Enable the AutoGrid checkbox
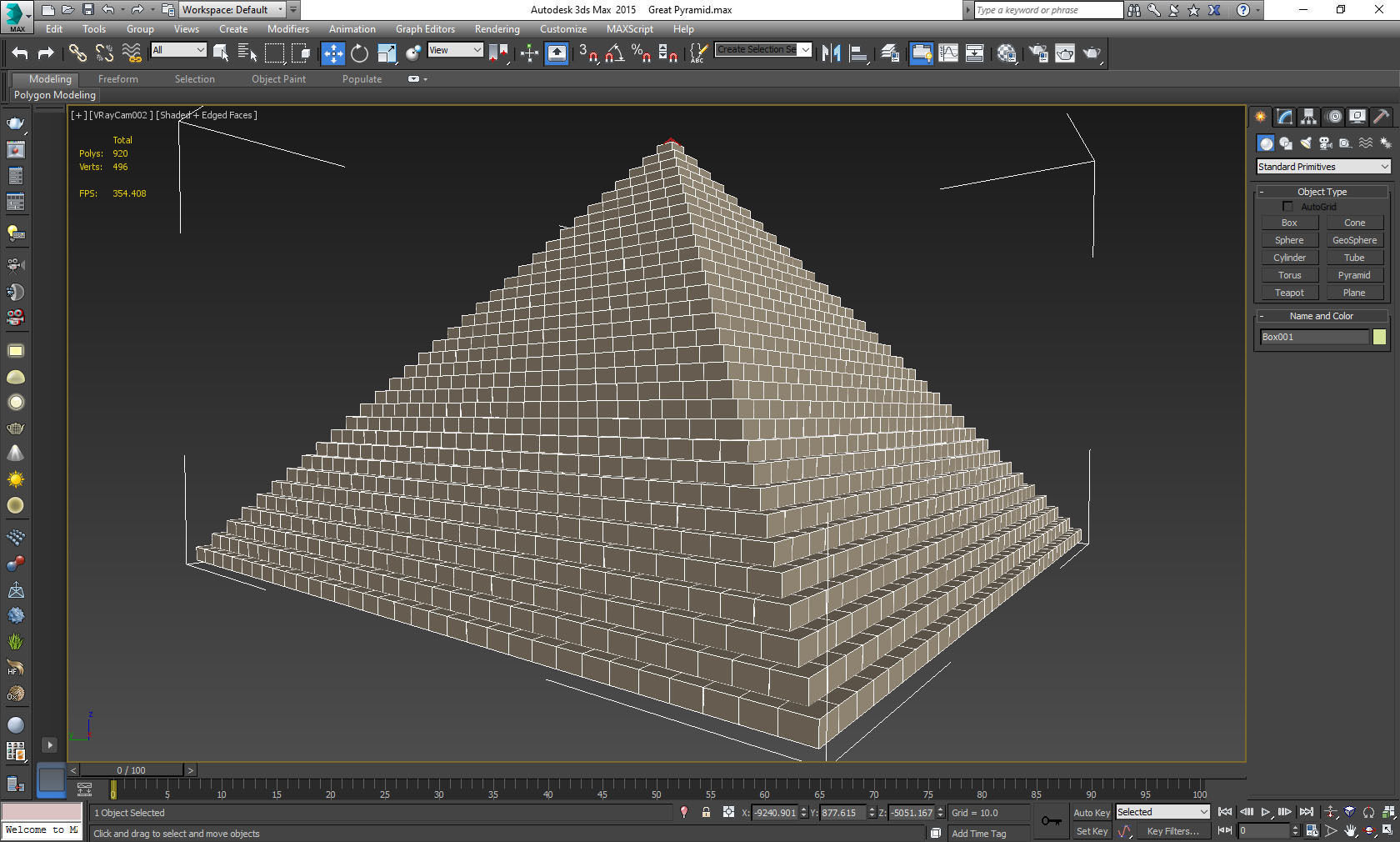Viewport: 1400px width, 842px height. pyautogui.click(x=1287, y=207)
